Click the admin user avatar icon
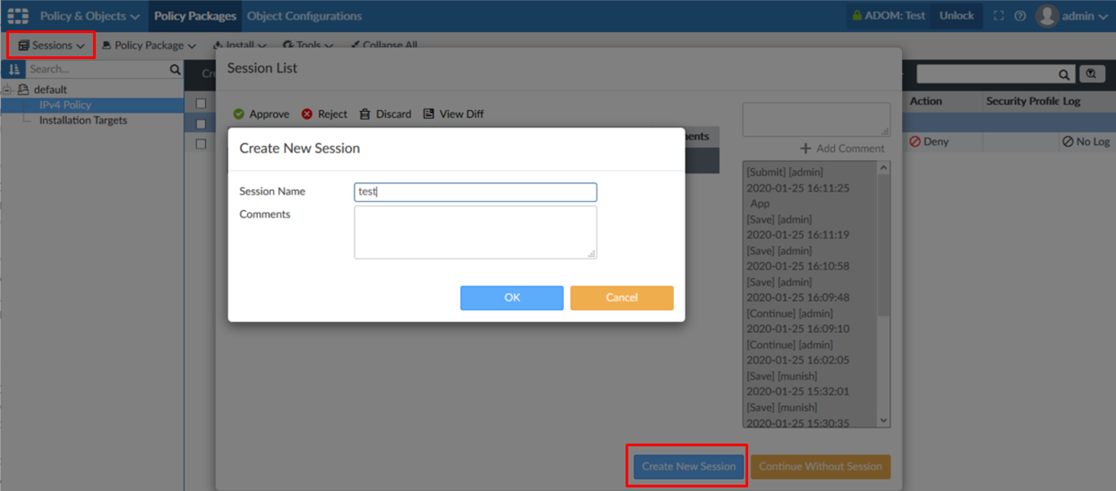Viewport: 1116px width, 491px height. point(1047,16)
